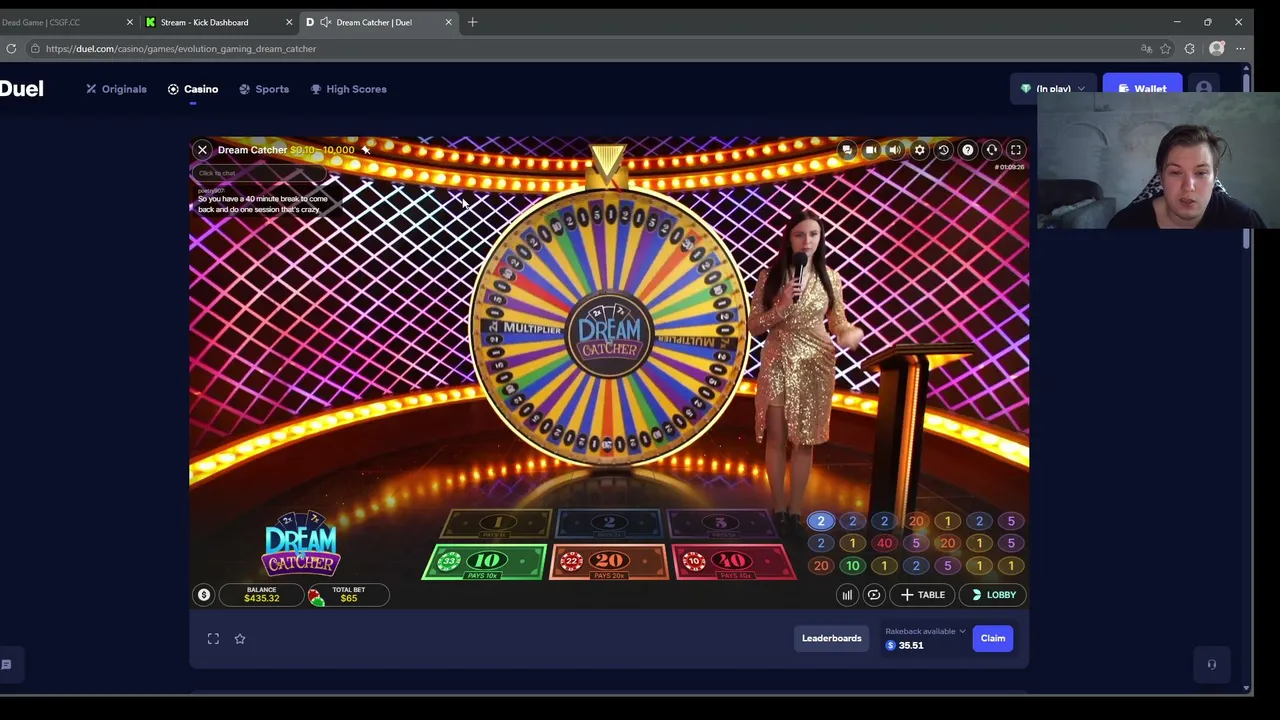Viewport: 1280px width, 720px height.
Task: Close the Dream Catcher | Duel browser tab
Action: click(448, 22)
